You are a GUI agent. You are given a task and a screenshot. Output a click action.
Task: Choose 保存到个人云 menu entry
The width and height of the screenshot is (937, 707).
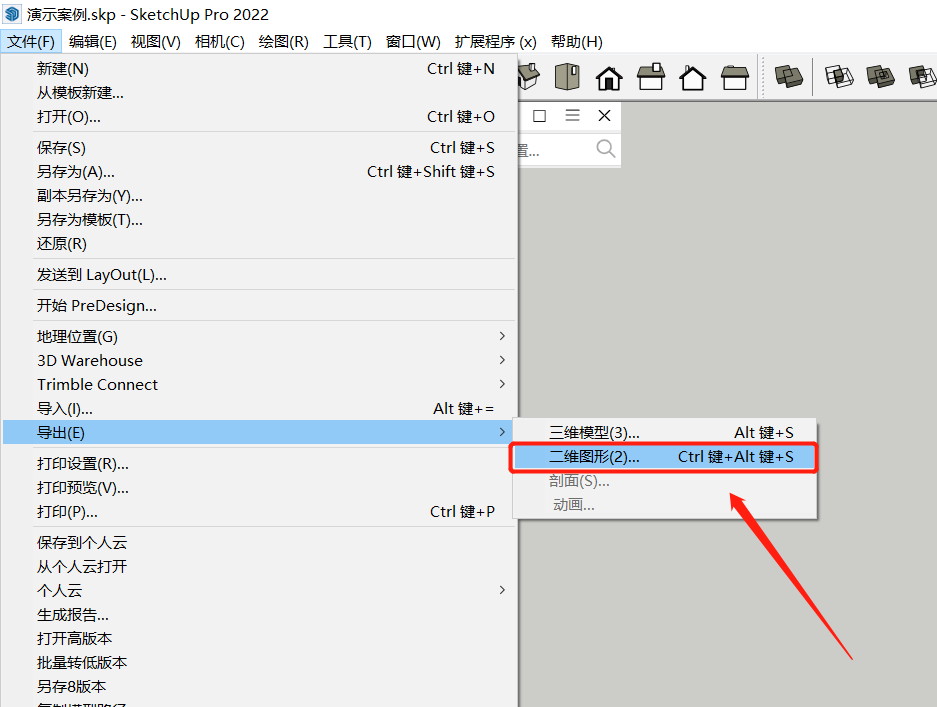[259, 542]
